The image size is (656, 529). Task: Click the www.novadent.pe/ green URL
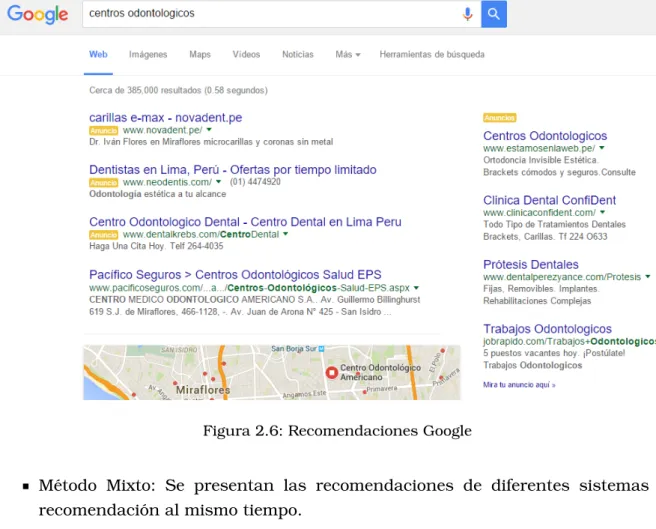pyautogui.click(x=162, y=130)
